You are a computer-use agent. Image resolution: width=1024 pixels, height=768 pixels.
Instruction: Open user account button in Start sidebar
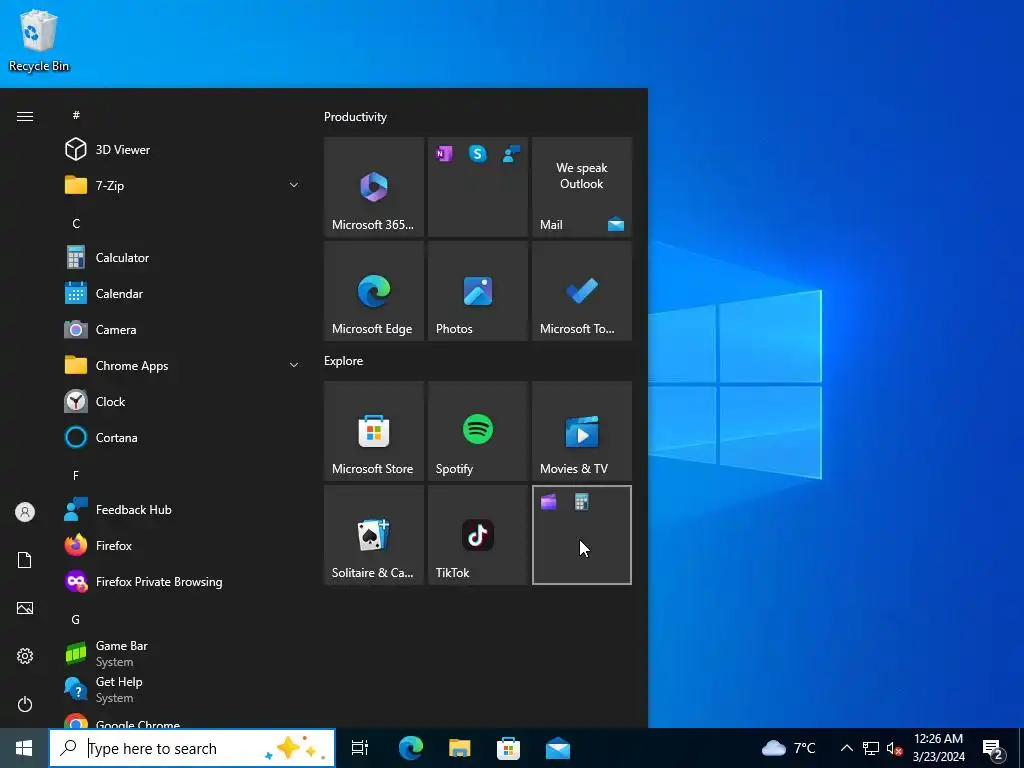tap(25, 512)
